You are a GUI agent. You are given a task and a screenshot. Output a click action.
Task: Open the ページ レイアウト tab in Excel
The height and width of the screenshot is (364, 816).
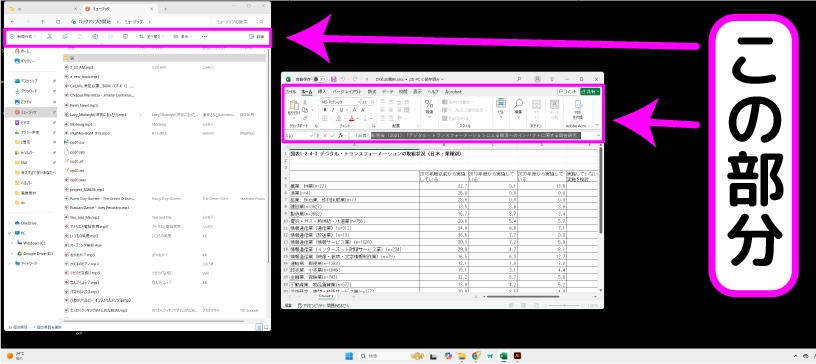click(x=347, y=91)
